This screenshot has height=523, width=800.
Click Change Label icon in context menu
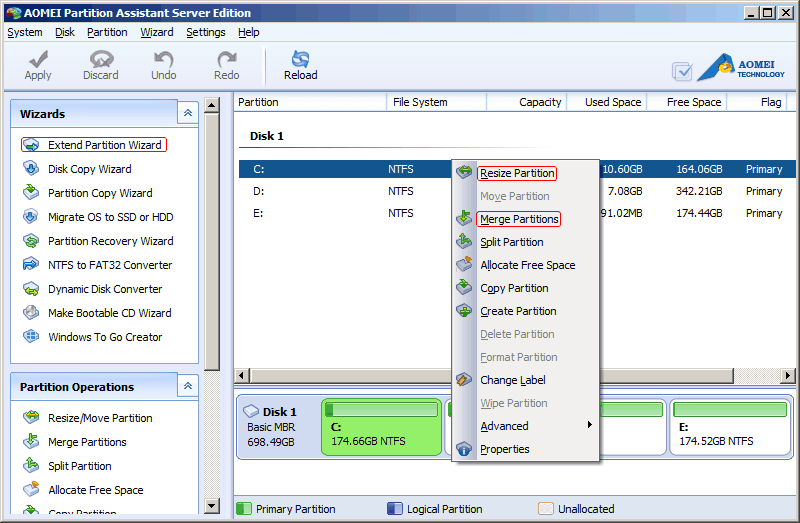464,380
